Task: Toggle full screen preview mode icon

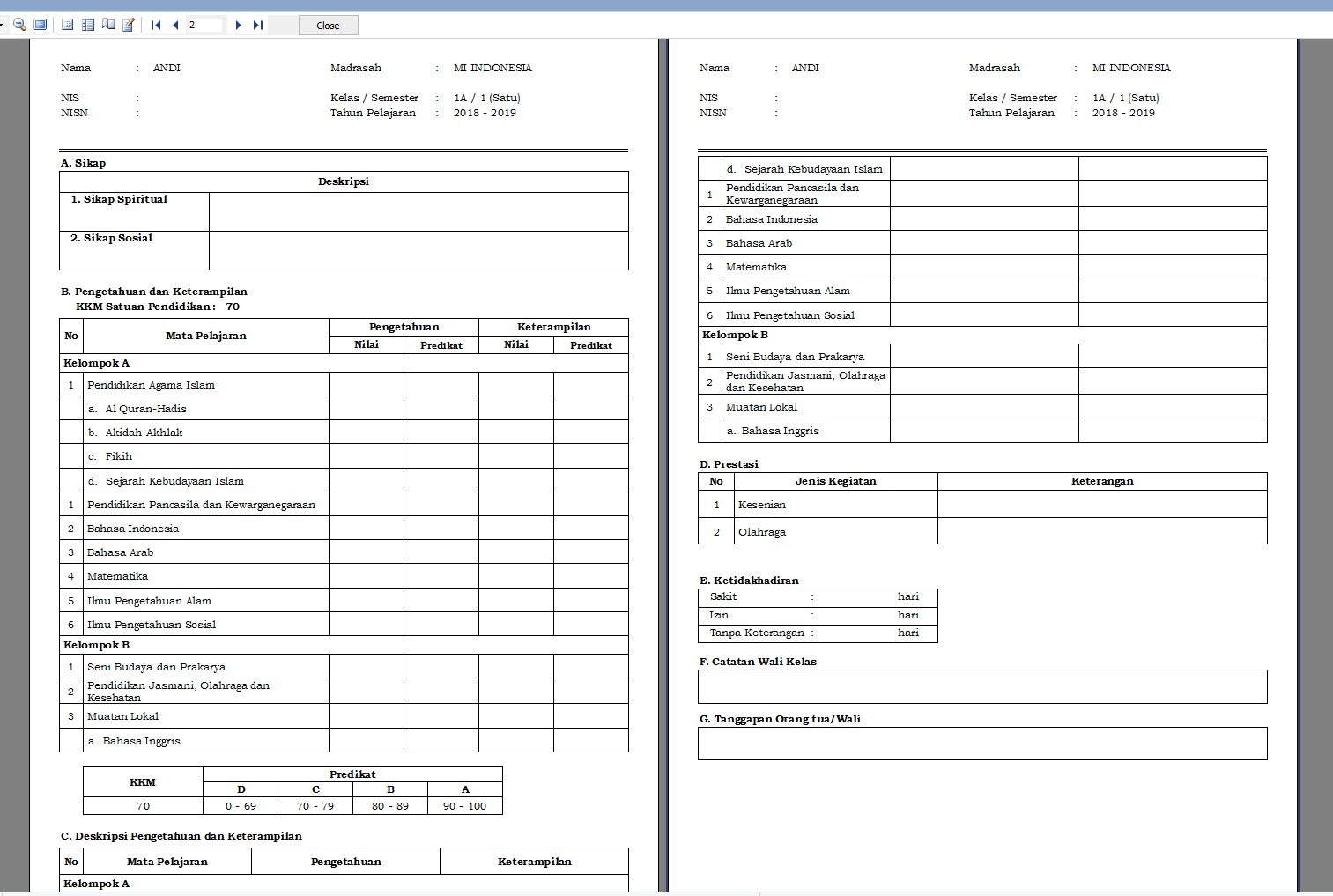Action: pyautogui.click(x=40, y=25)
